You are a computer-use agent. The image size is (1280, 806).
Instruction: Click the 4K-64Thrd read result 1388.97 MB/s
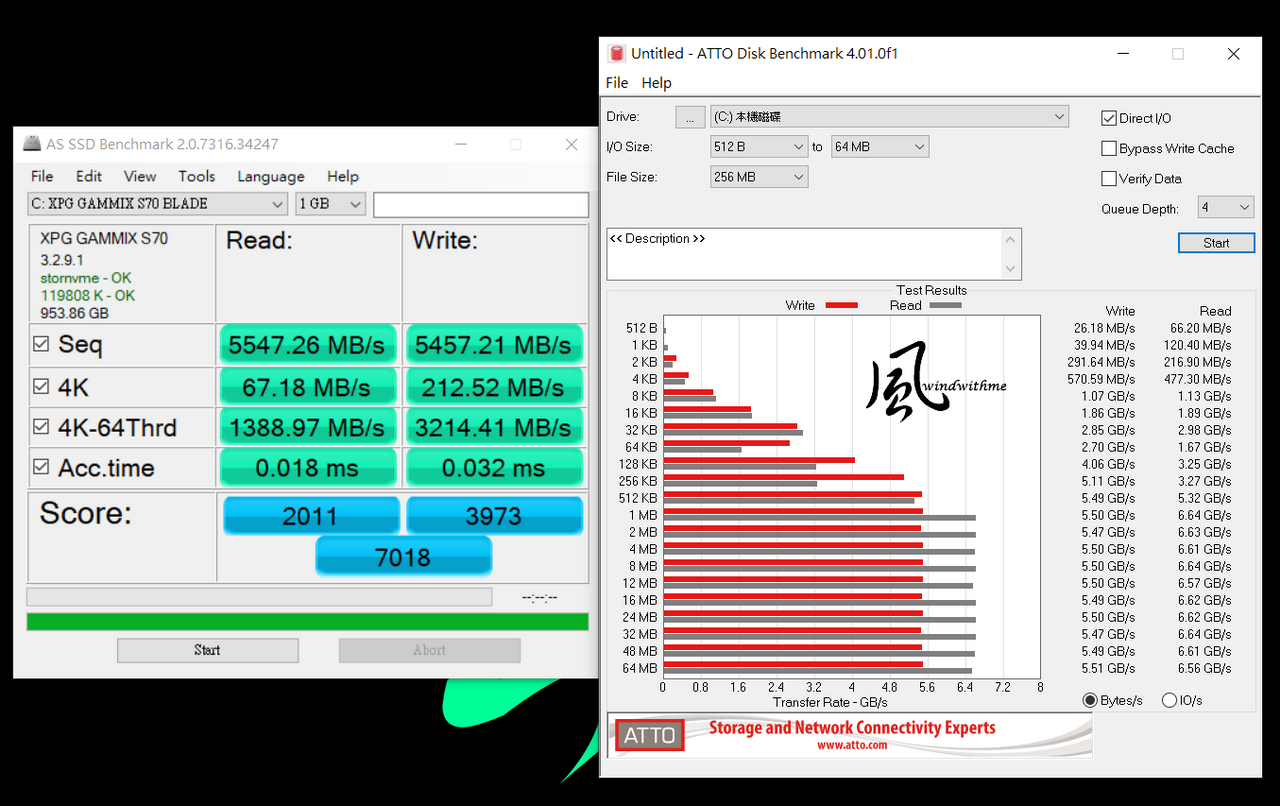pyautogui.click(x=307, y=428)
